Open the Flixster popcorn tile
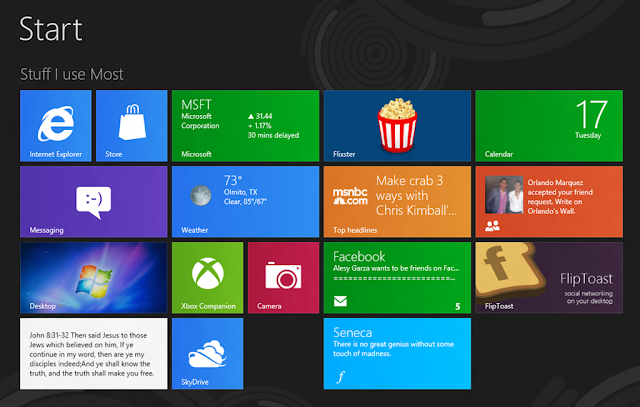This screenshot has width=640, height=407. (397, 126)
